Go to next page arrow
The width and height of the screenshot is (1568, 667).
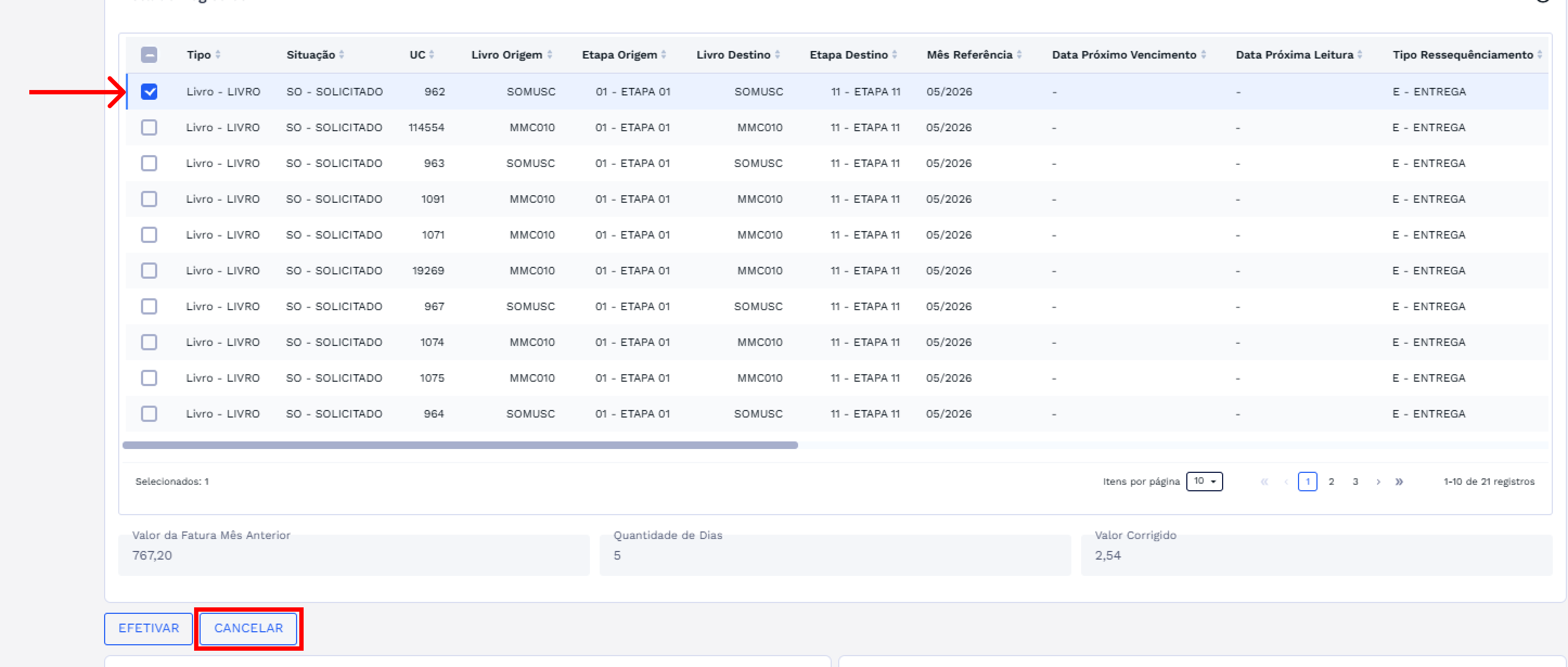[1378, 482]
